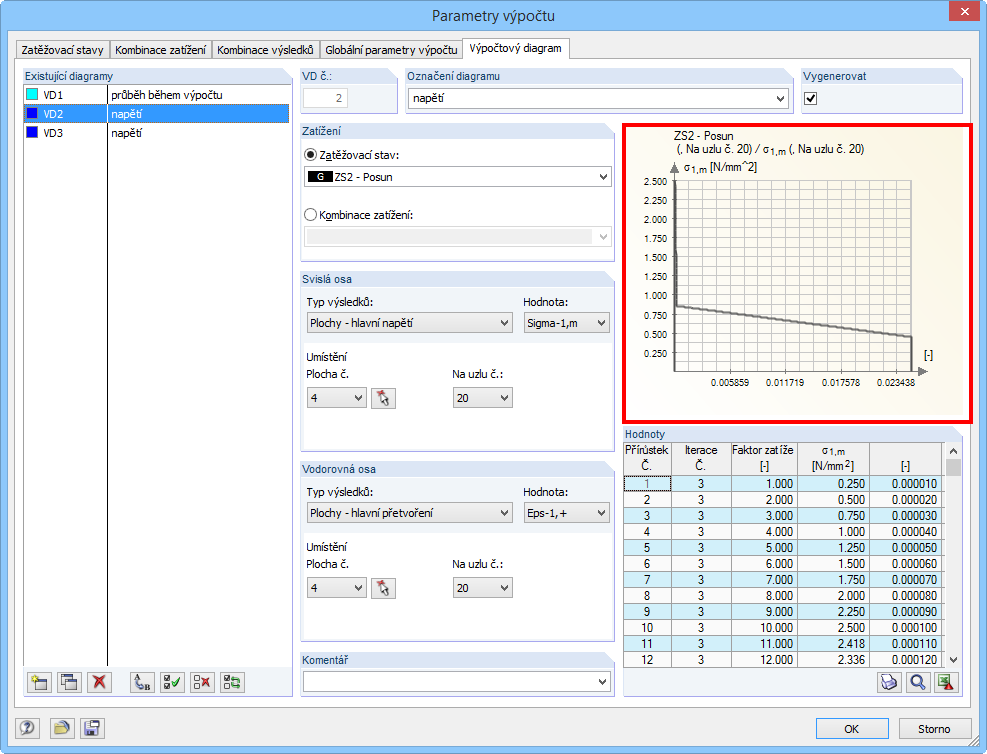
Task: Select the Kombinace zatížení radio button
Action: tap(310, 215)
